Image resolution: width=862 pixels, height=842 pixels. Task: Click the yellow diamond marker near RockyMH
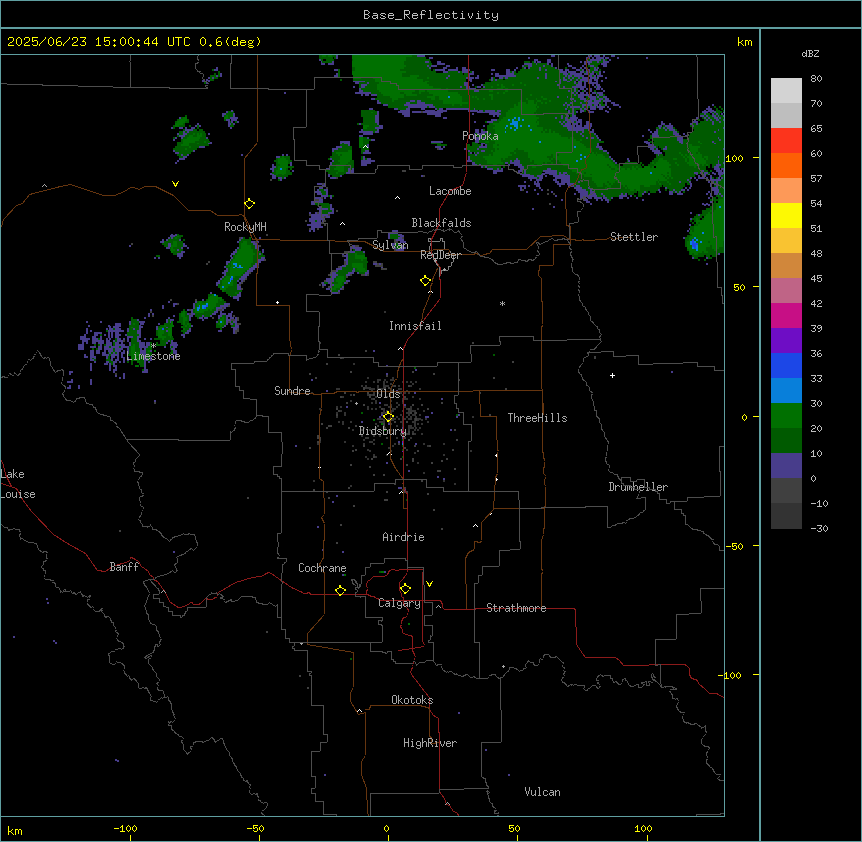click(x=249, y=204)
